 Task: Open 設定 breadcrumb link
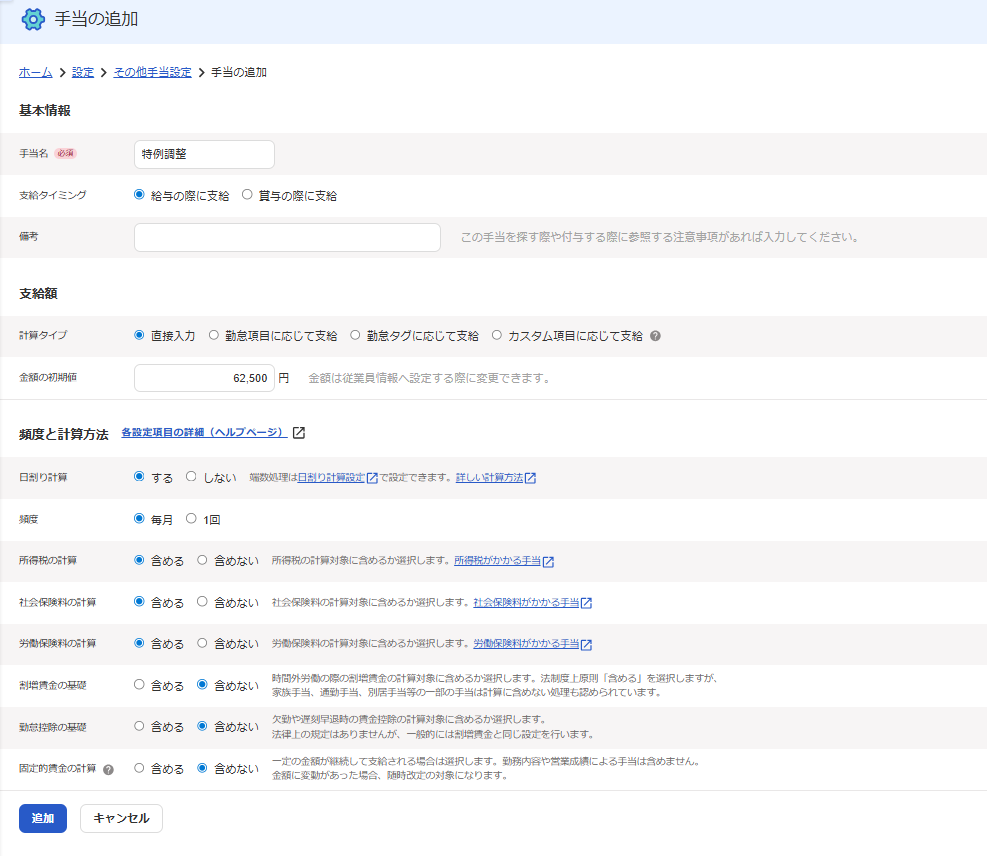[x=82, y=72]
